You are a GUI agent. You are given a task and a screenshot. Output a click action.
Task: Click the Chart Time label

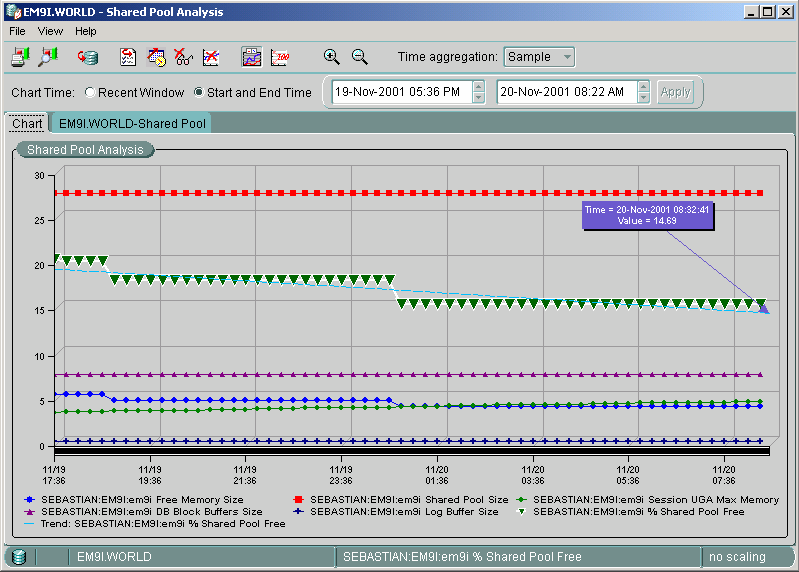pyautogui.click(x=43, y=93)
